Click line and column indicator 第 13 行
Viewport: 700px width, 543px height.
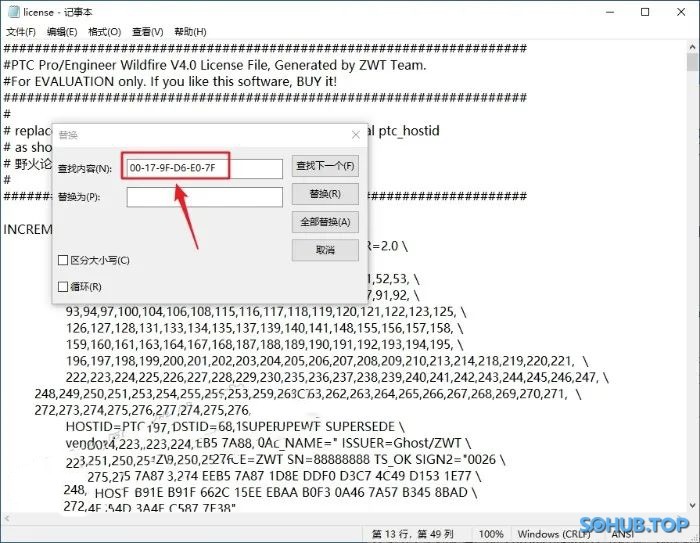tap(412, 534)
